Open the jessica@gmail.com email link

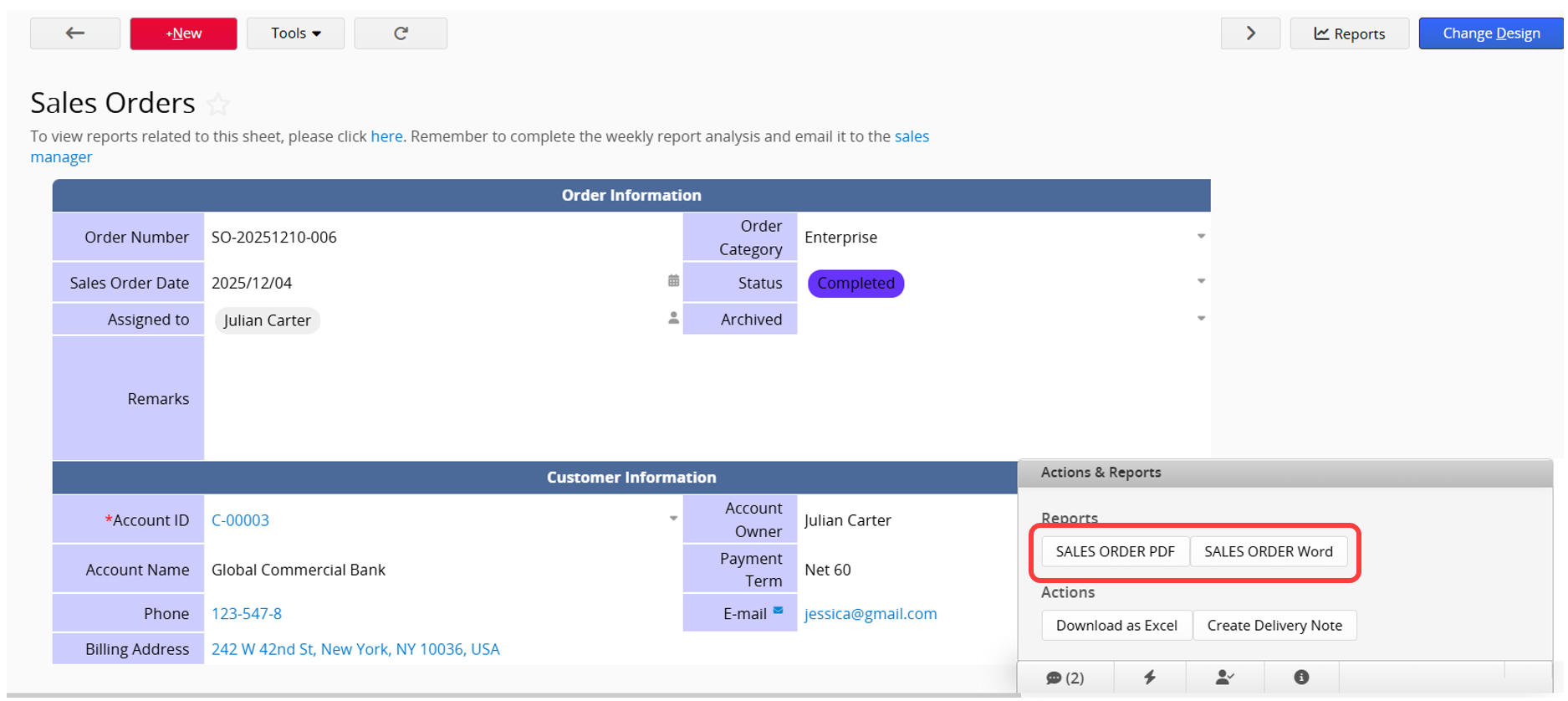tap(870, 614)
